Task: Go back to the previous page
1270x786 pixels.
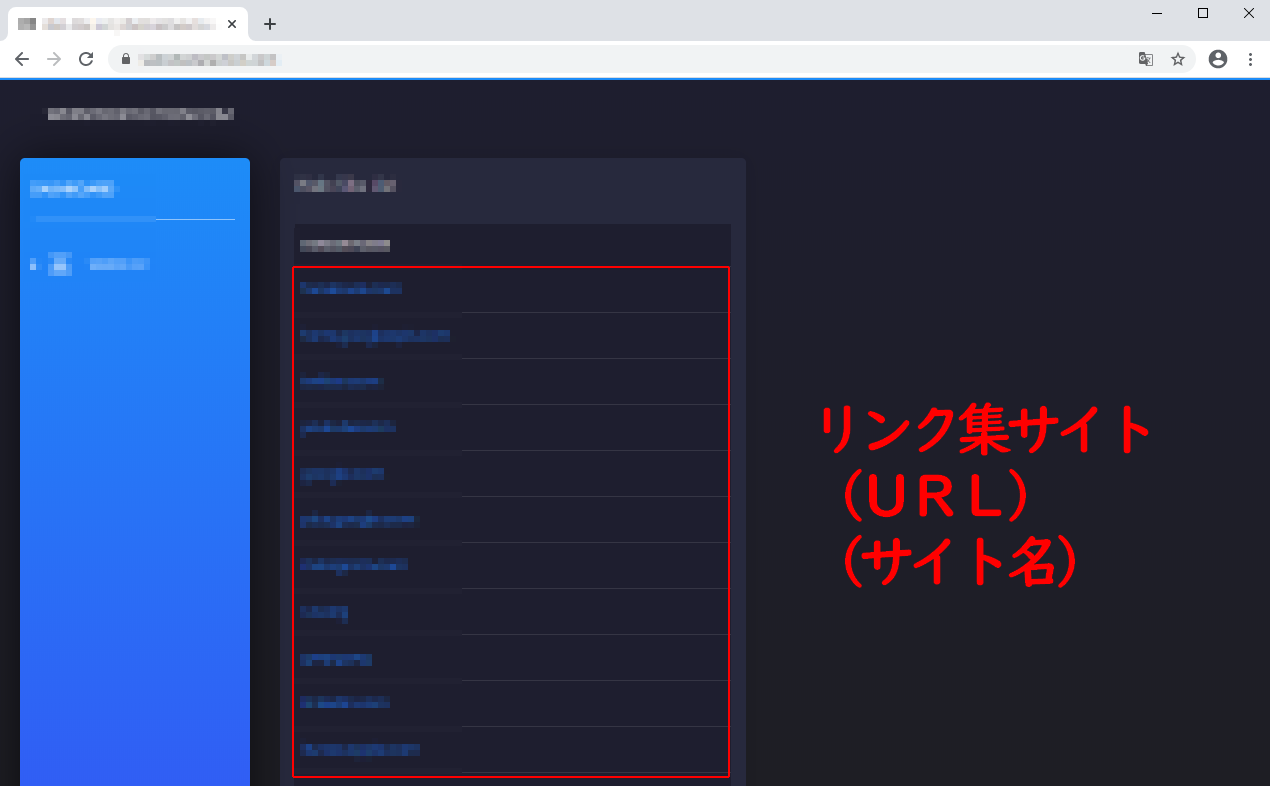Action: click(x=22, y=59)
